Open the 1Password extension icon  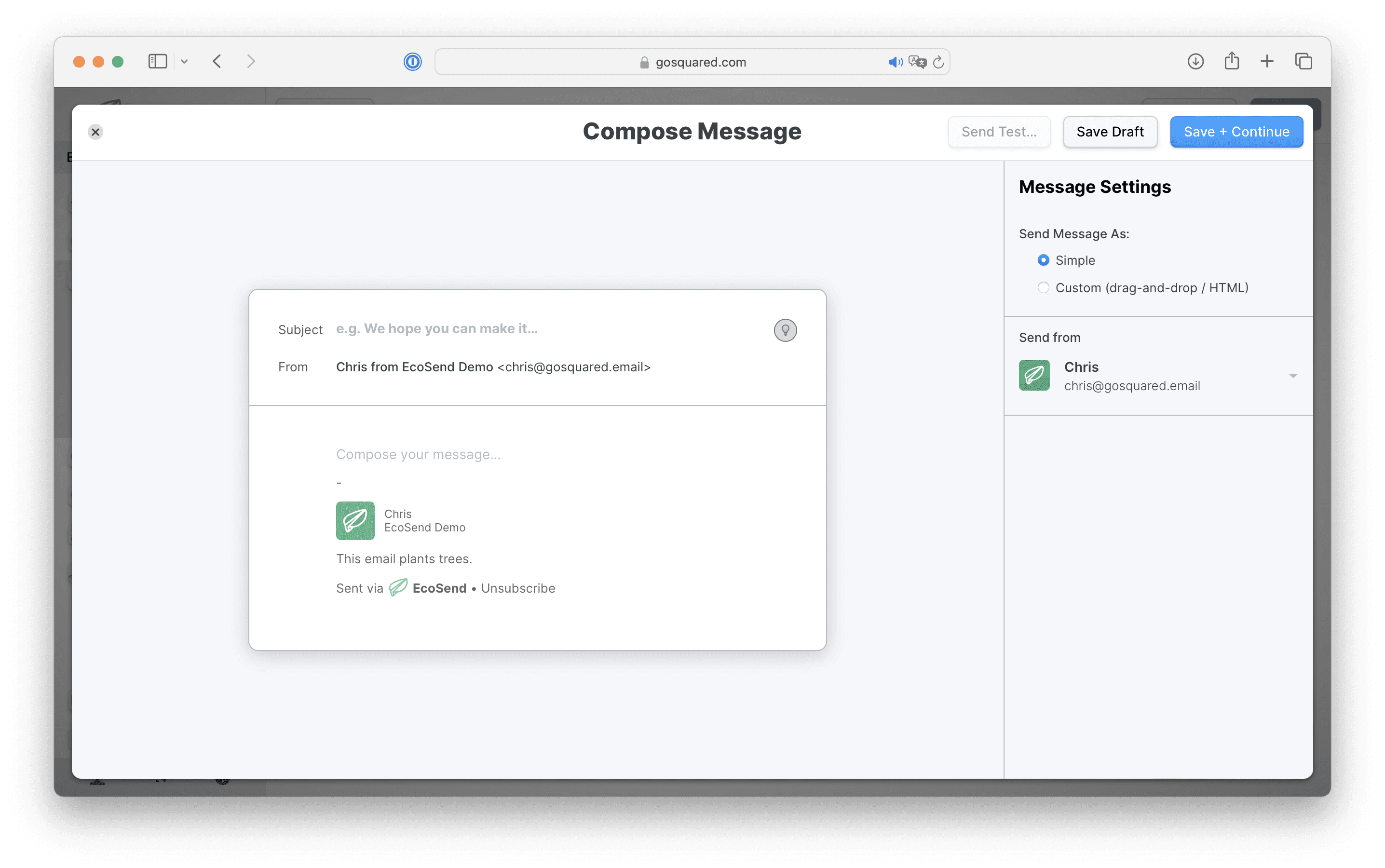412,61
